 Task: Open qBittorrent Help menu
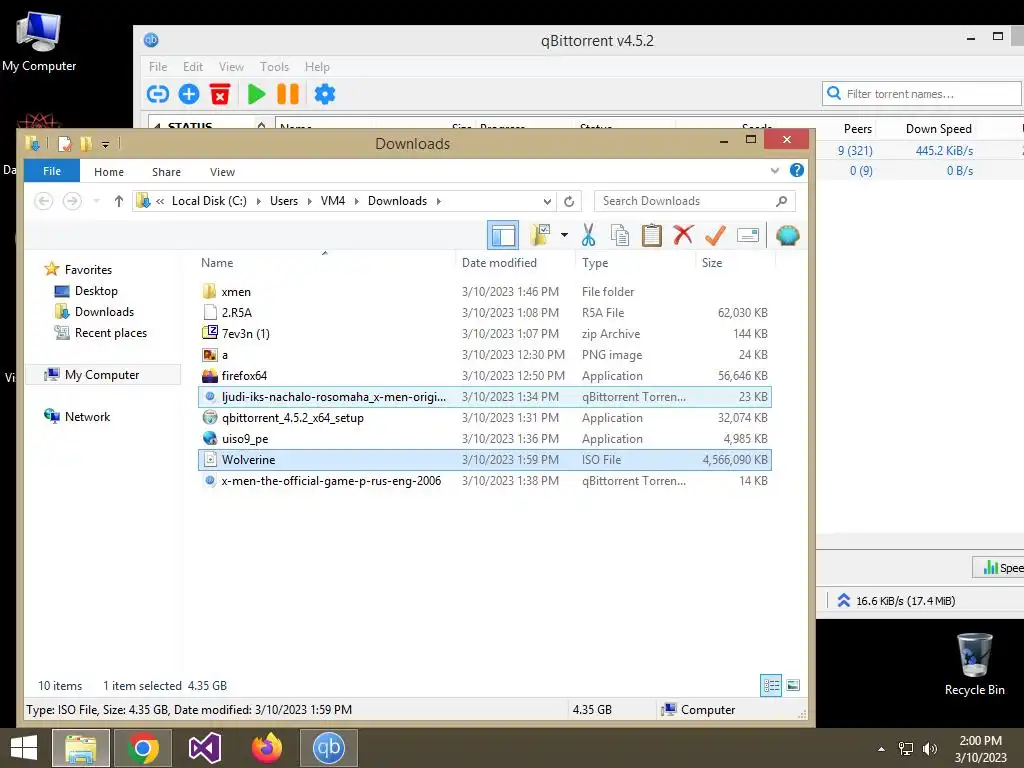[x=317, y=67]
